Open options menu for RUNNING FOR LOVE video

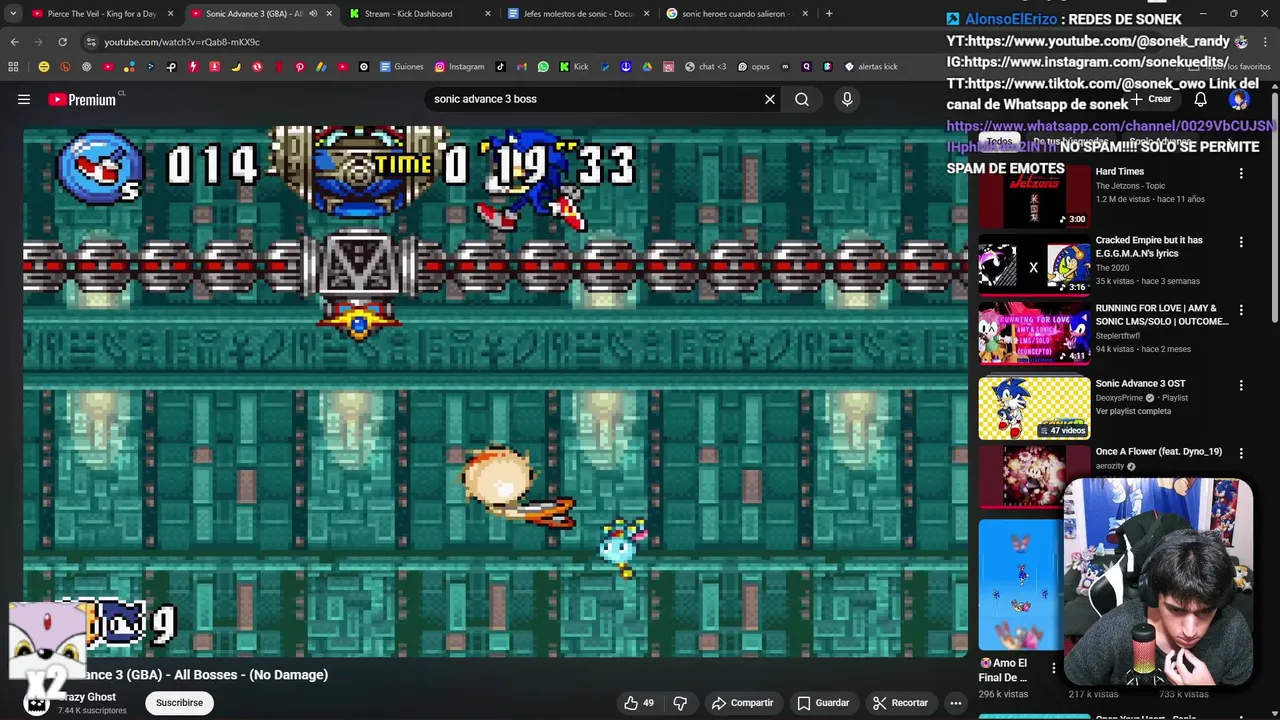coord(1241,310)
